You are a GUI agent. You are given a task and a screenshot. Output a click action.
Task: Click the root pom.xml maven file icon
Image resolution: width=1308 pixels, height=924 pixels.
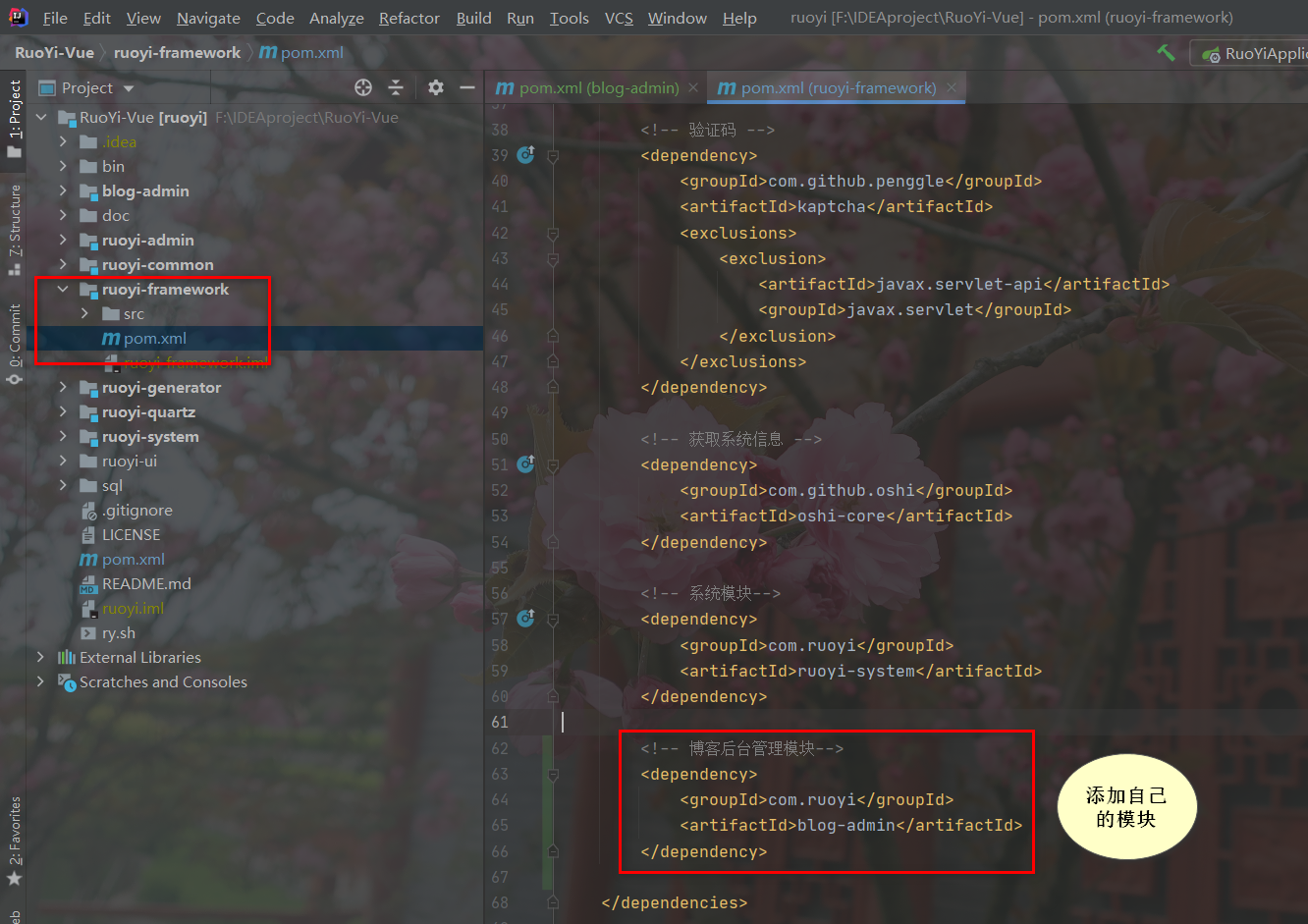88,560
